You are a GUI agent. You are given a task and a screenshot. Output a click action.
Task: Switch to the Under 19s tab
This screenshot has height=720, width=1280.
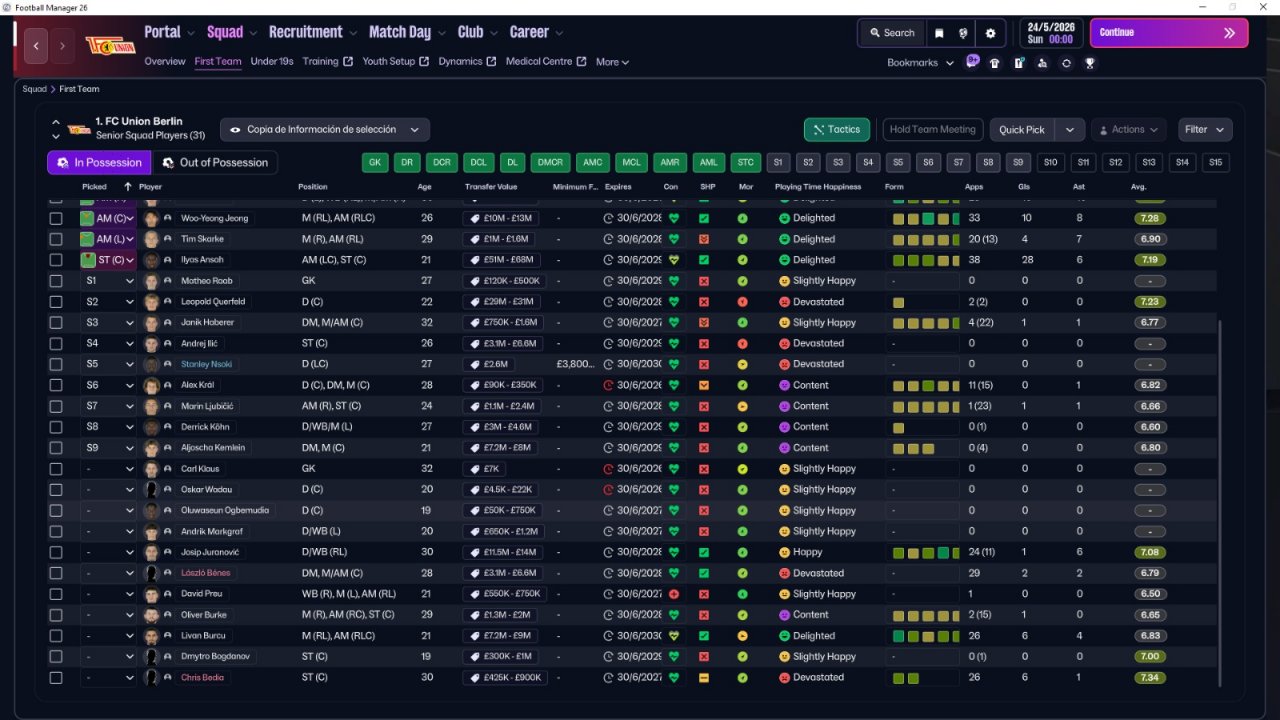pyautogui.click(x=272, y=62)
